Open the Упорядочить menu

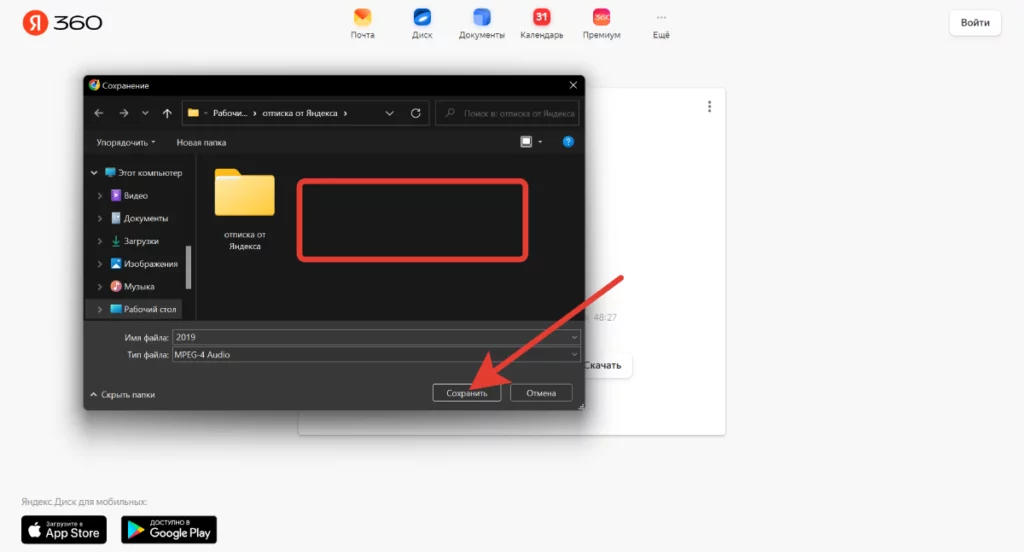(126, 142)
